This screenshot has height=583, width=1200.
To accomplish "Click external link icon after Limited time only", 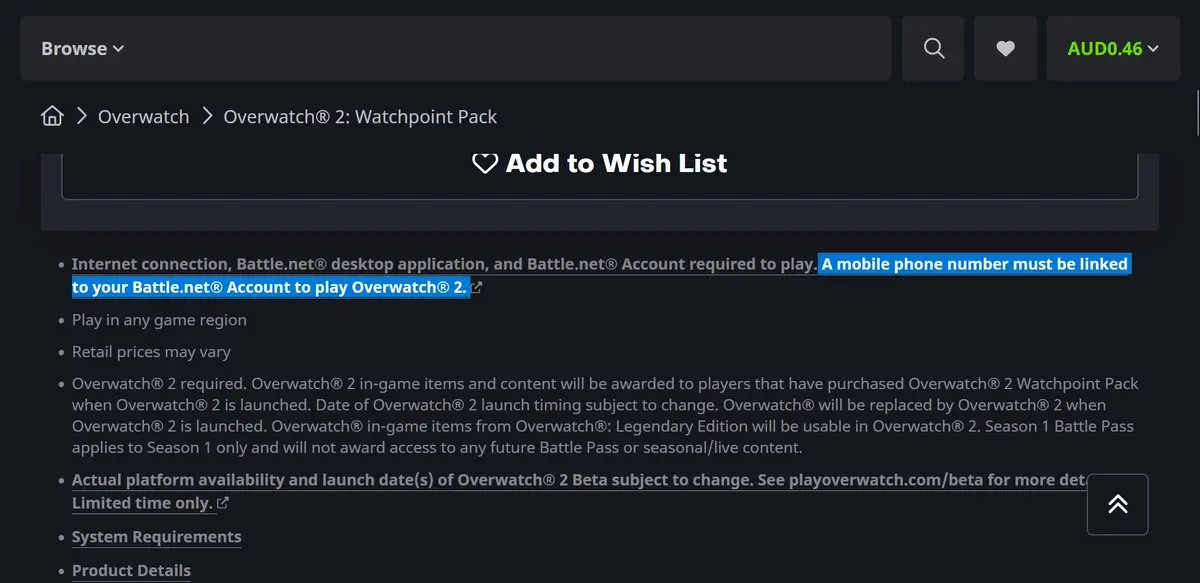I will coord(223,503).
